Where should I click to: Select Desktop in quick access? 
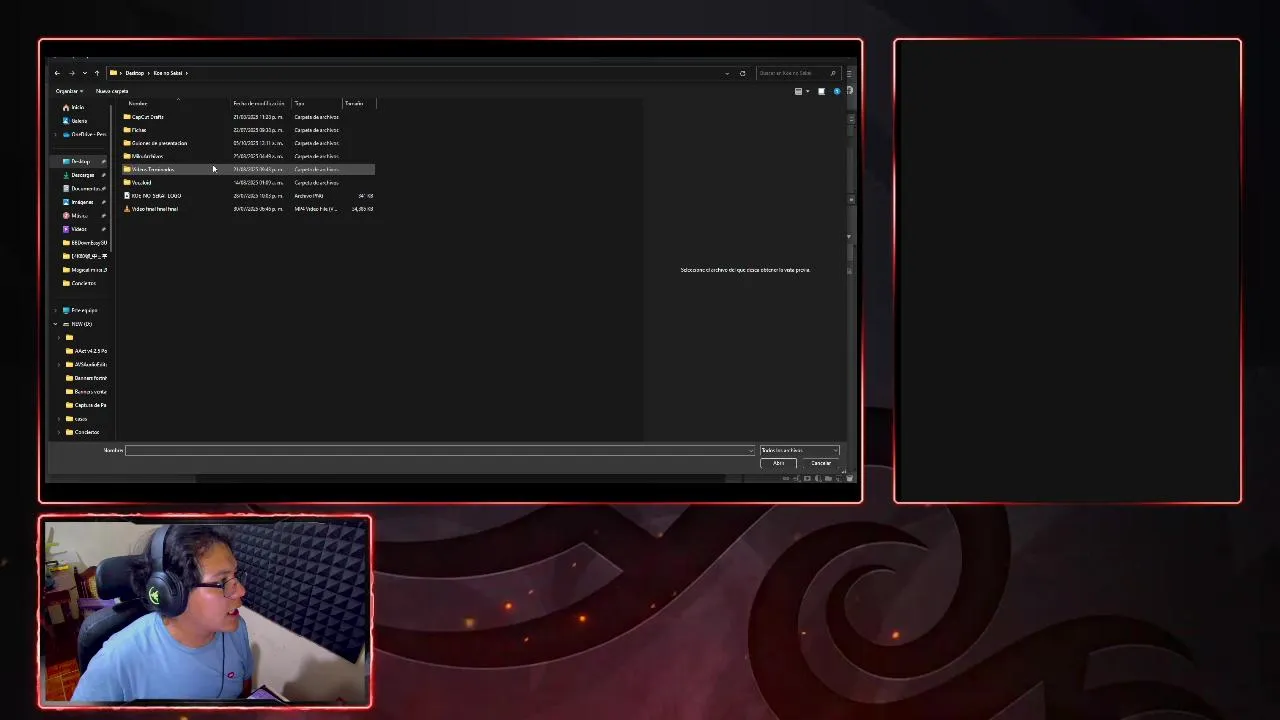point(80,161)
